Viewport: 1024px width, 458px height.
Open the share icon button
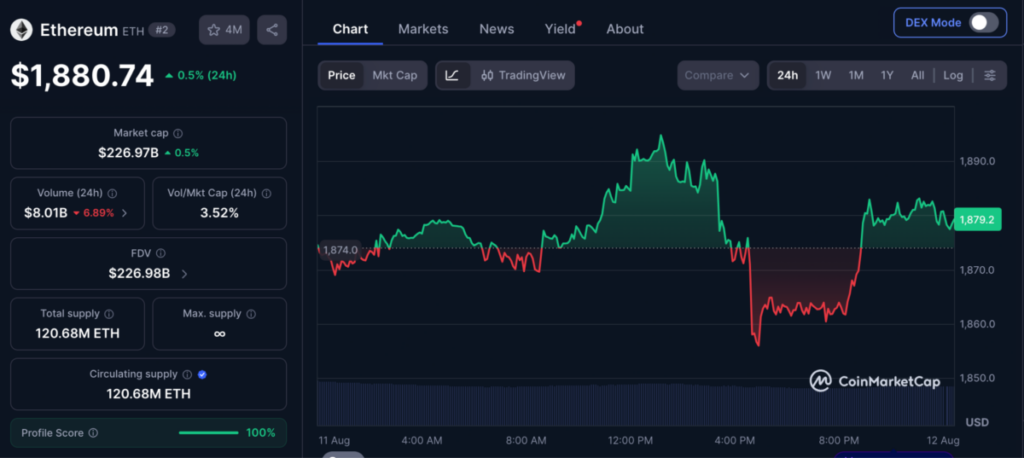click(272, 30)
